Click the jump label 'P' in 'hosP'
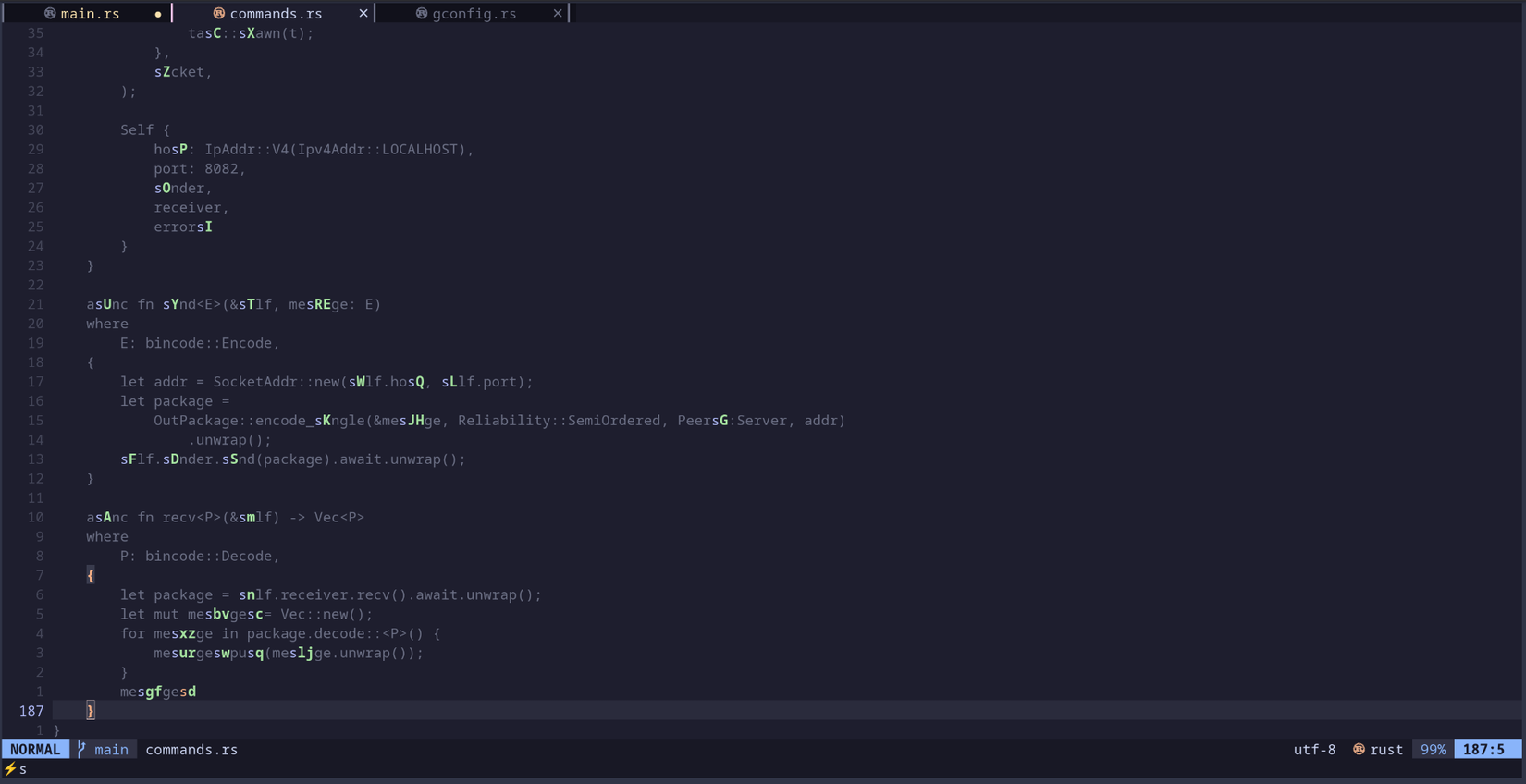This screenshot has height=784, width=1526. point(183,149)
